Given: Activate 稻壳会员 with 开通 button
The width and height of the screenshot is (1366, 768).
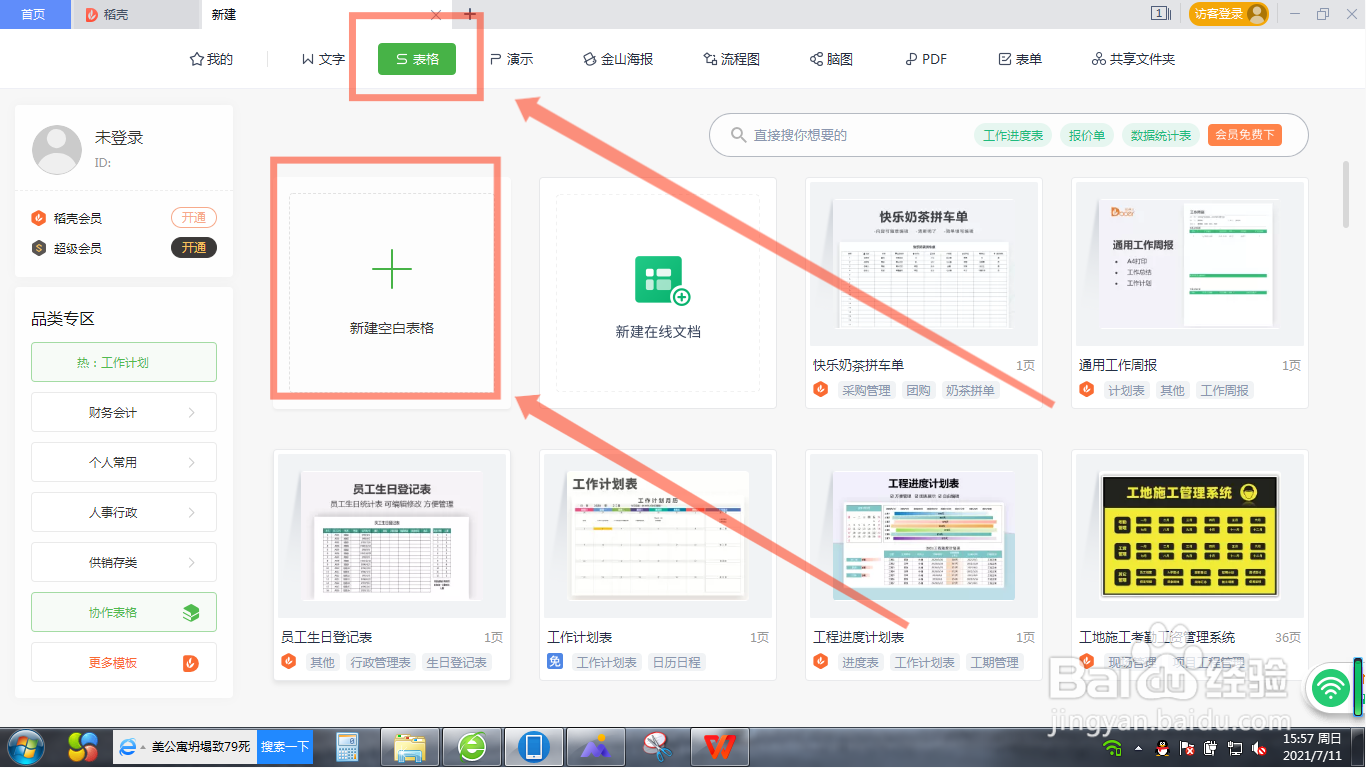Looking at the screenshot, I should click(194, 218).
